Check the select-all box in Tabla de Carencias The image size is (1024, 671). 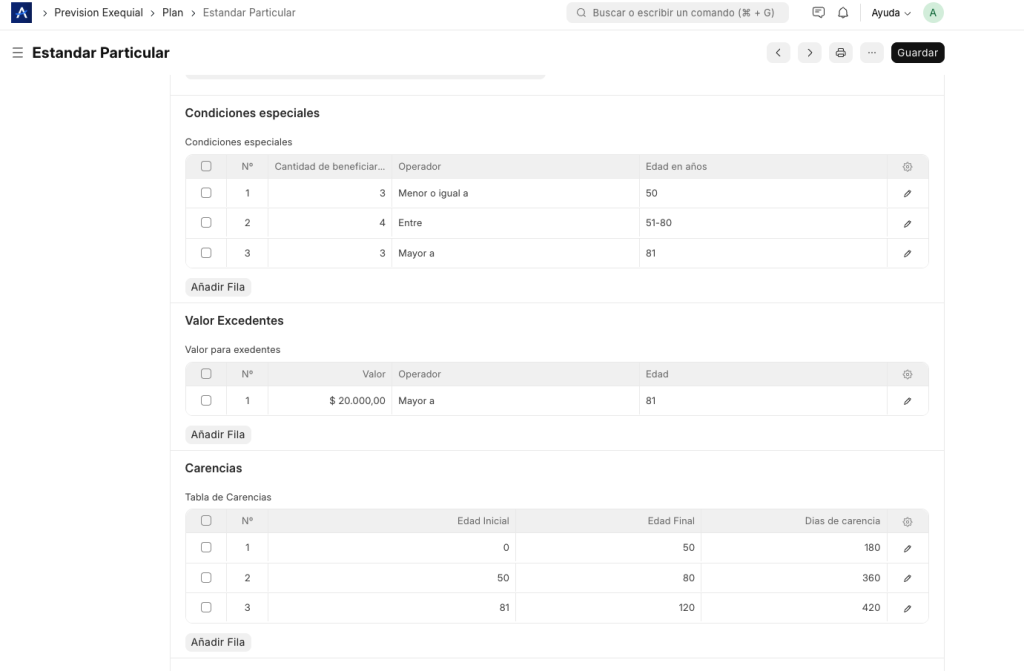[206, 521]
